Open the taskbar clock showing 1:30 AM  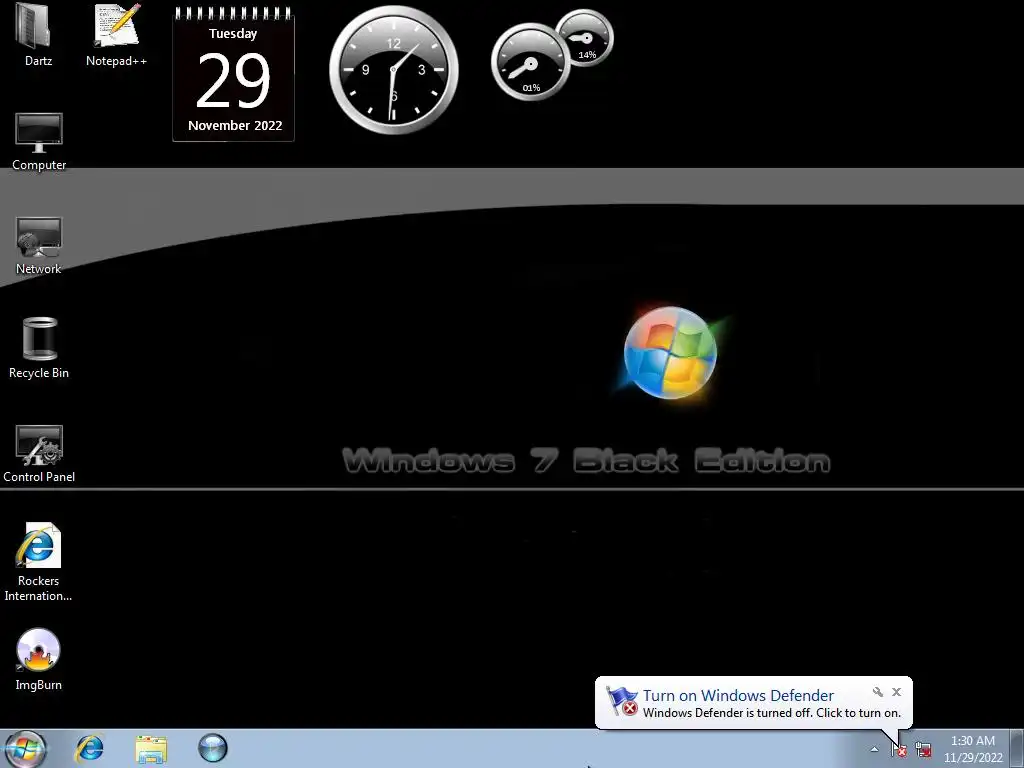coord(973,749)
